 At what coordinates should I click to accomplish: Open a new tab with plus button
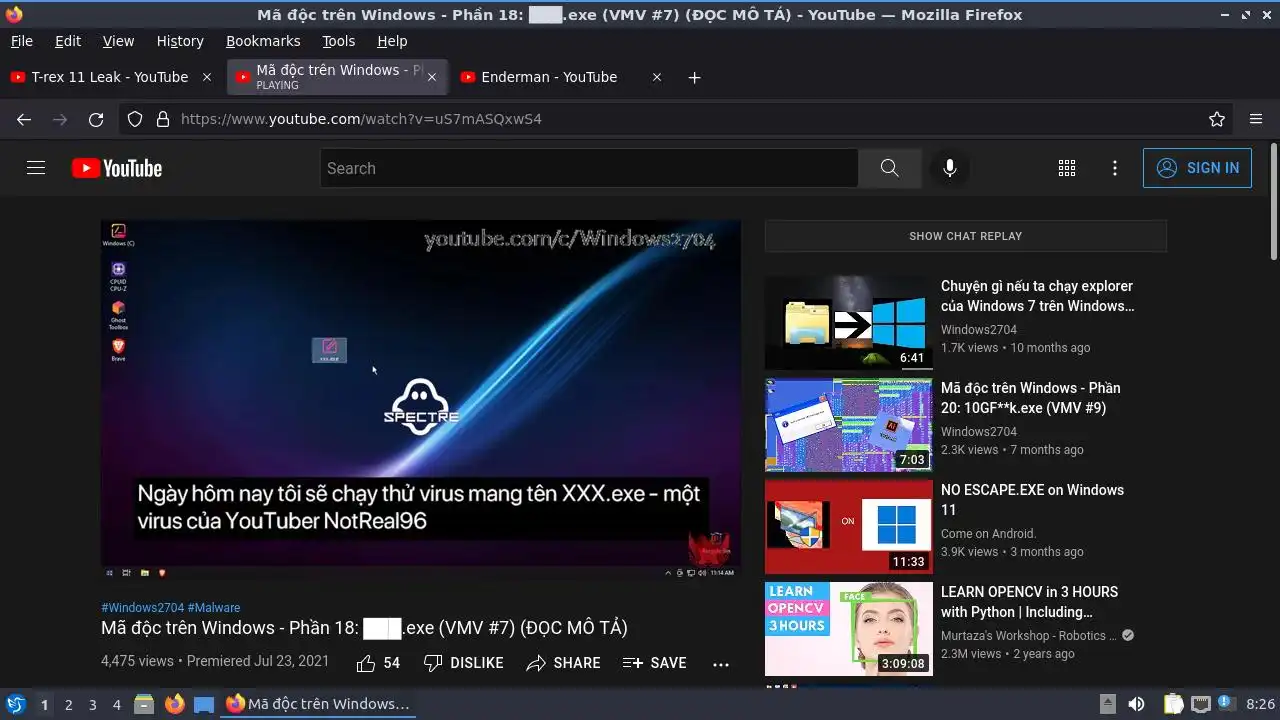[694, 77]
